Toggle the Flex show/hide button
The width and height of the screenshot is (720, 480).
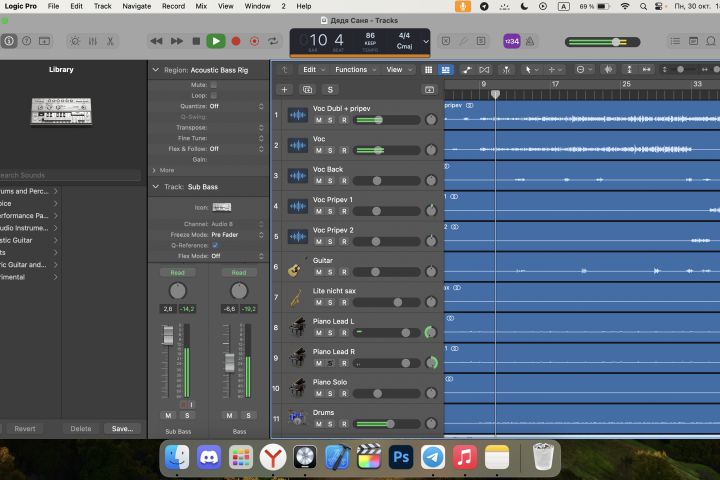coord(484,70)
